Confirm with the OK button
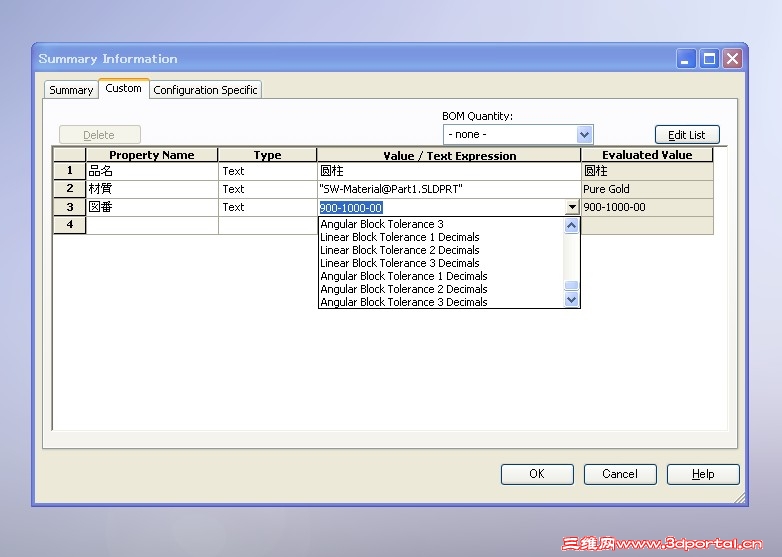Image resolution: width=782 pixels, height=557 pixels. pos(537,474)
